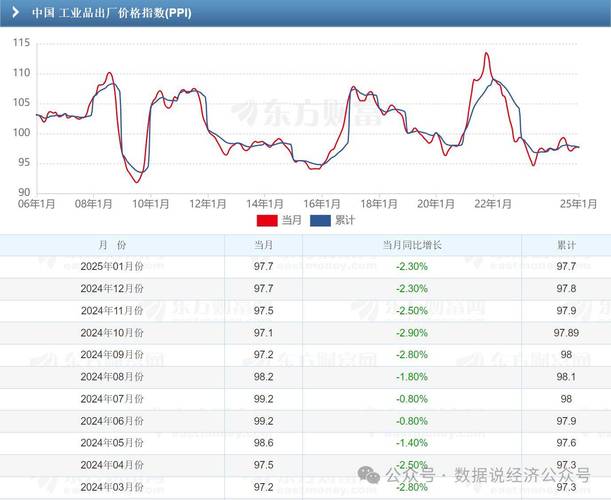The image size is (611, 500).
Task: Click the 当月同比增长 column header
Action: [412, 245]
